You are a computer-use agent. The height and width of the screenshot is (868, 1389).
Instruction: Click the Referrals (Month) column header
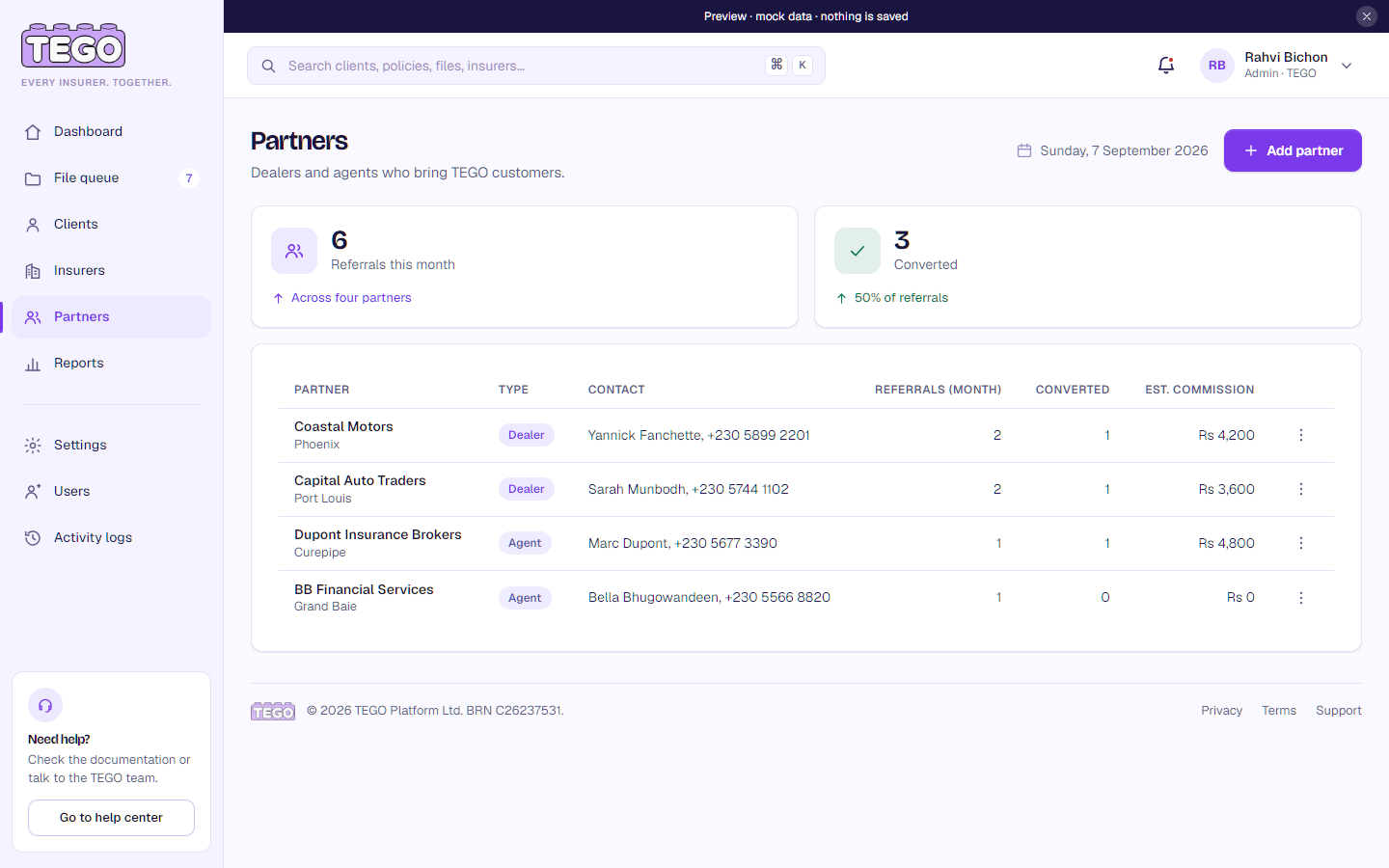[938, 390]
